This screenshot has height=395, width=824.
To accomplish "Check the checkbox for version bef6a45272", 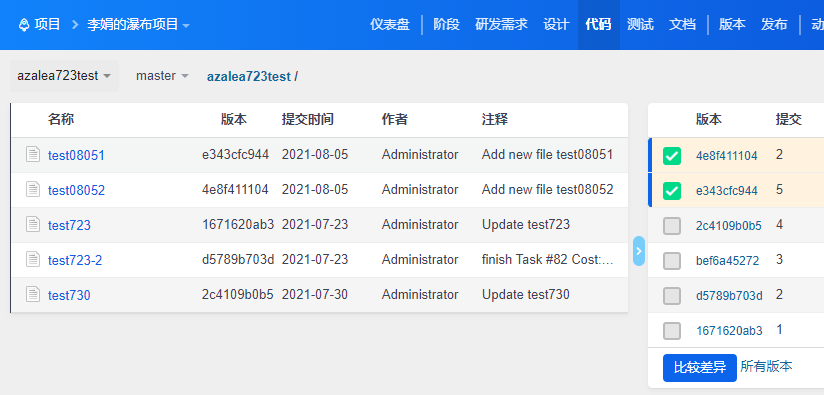I will pos(672,261).
